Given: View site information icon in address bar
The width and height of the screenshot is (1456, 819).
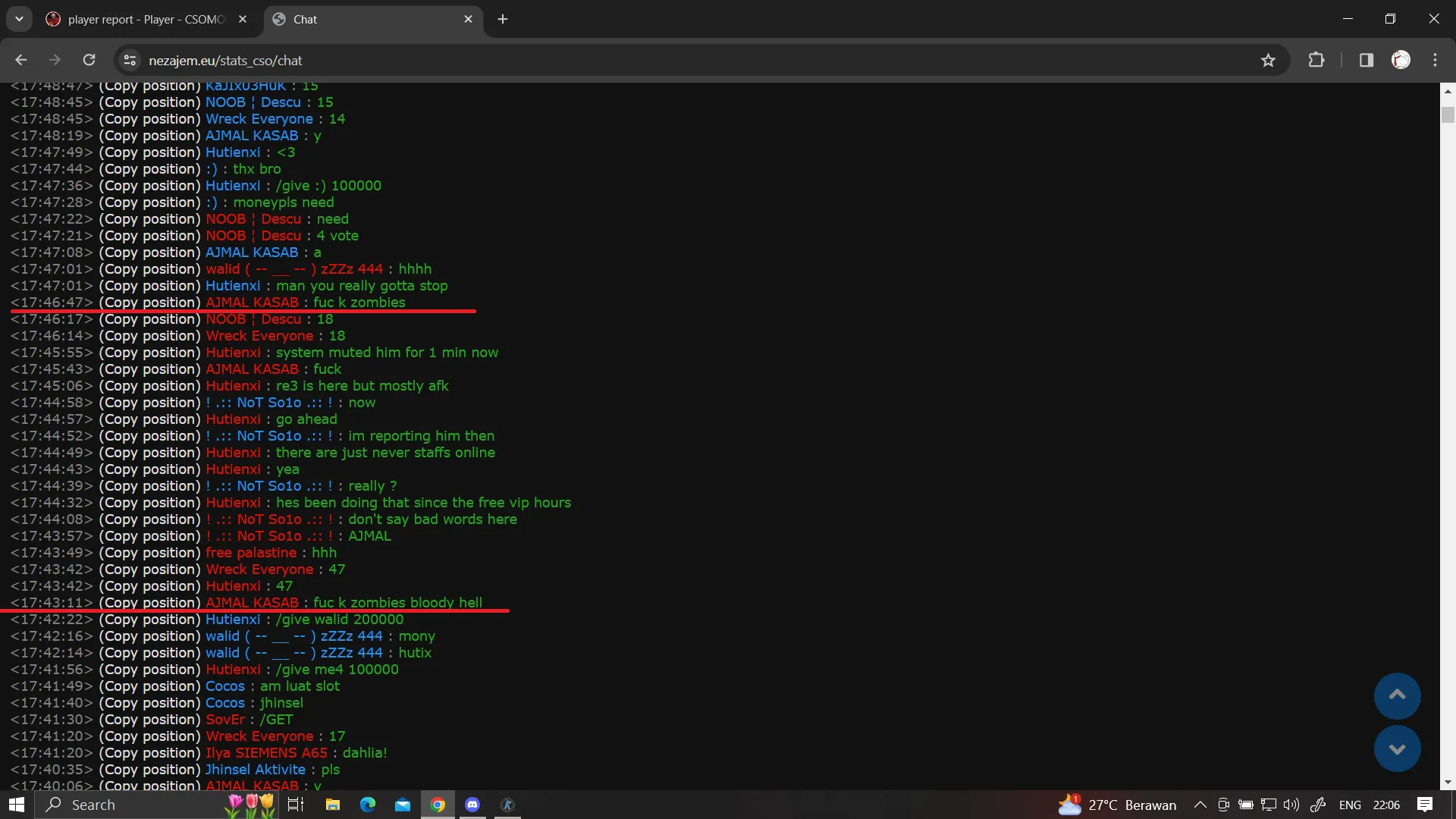Looking at the screenshot, I should (130, 60).
